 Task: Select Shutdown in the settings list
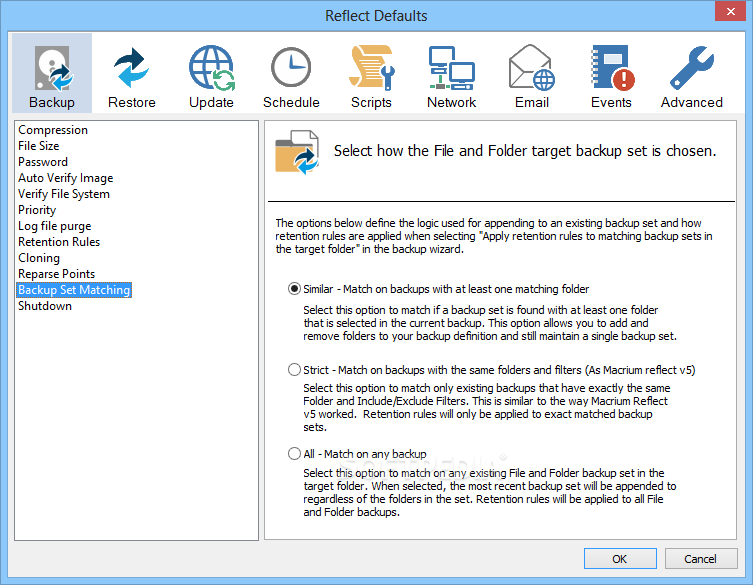(45, 306)
